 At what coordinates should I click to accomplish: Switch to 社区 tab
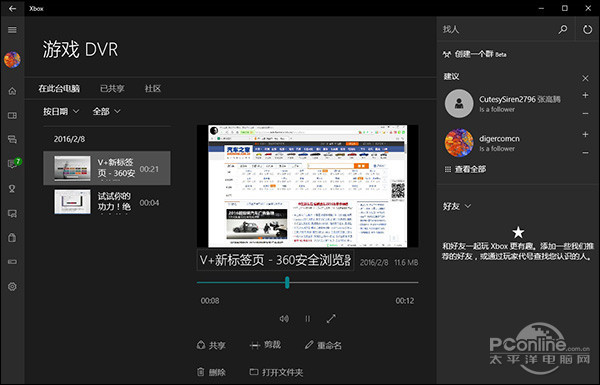pyautogui.click(x=153, y=88)
